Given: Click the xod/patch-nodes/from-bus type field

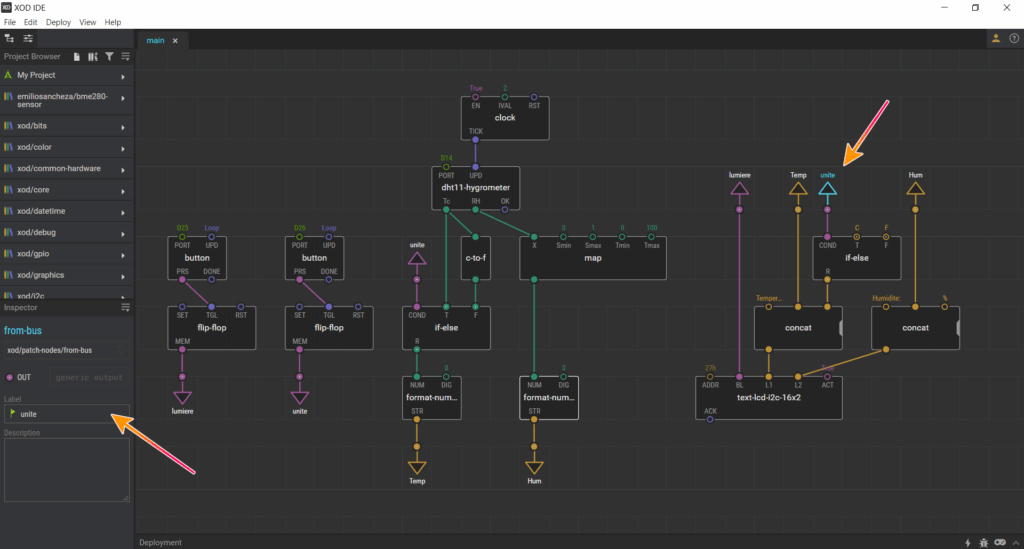Looking at the screenshot, I should 65,351.
